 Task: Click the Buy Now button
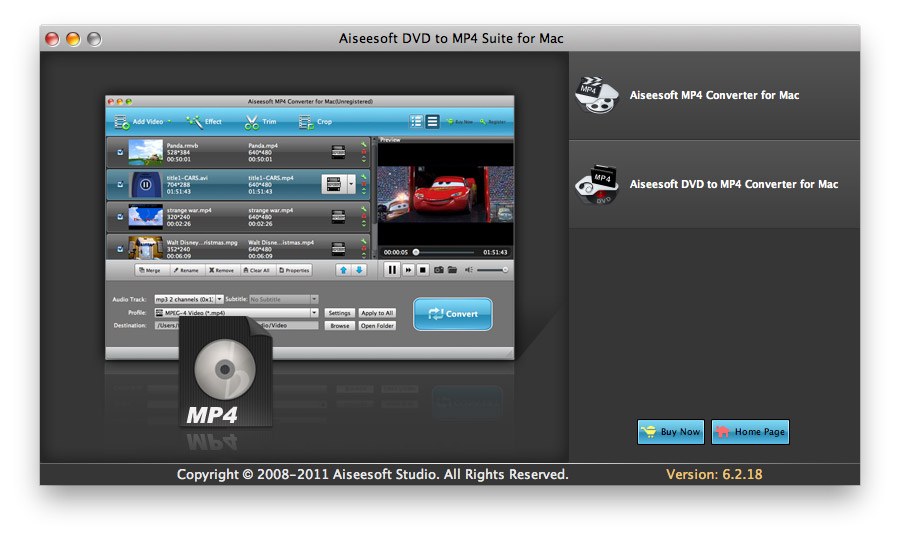670,432
